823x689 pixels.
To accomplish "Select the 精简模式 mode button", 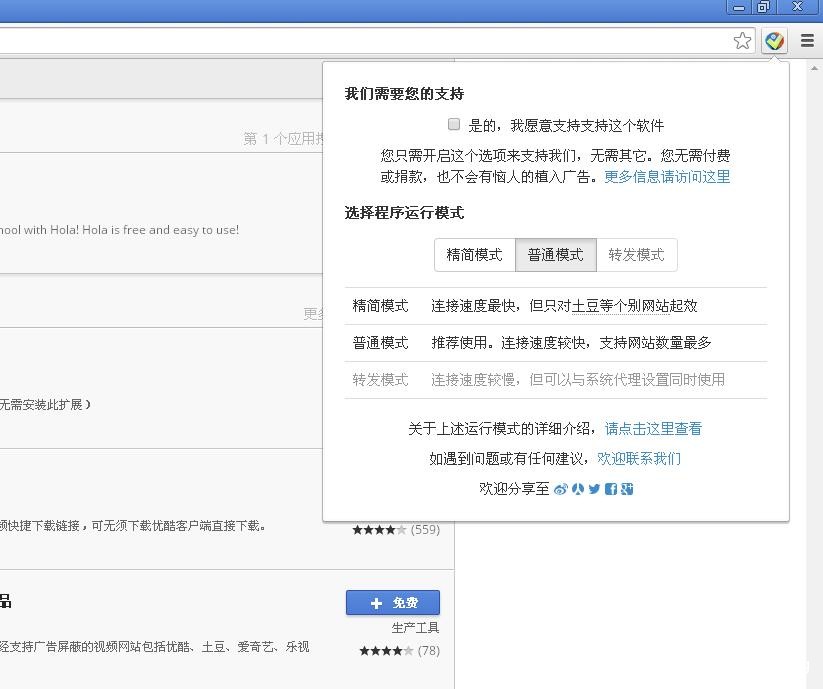I will point(474,255).
